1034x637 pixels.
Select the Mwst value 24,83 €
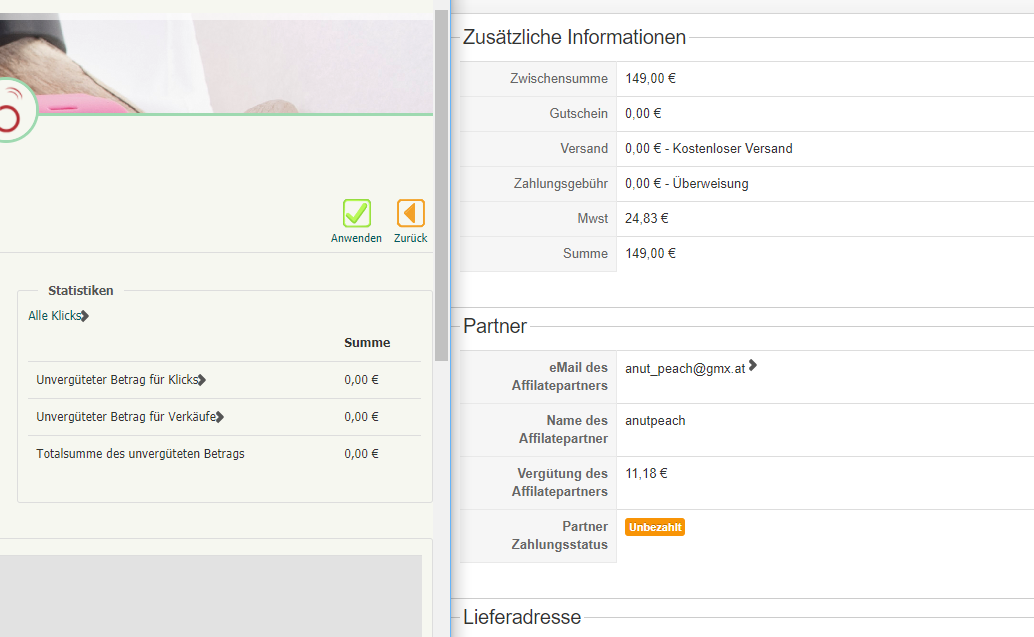click(647, 218)
